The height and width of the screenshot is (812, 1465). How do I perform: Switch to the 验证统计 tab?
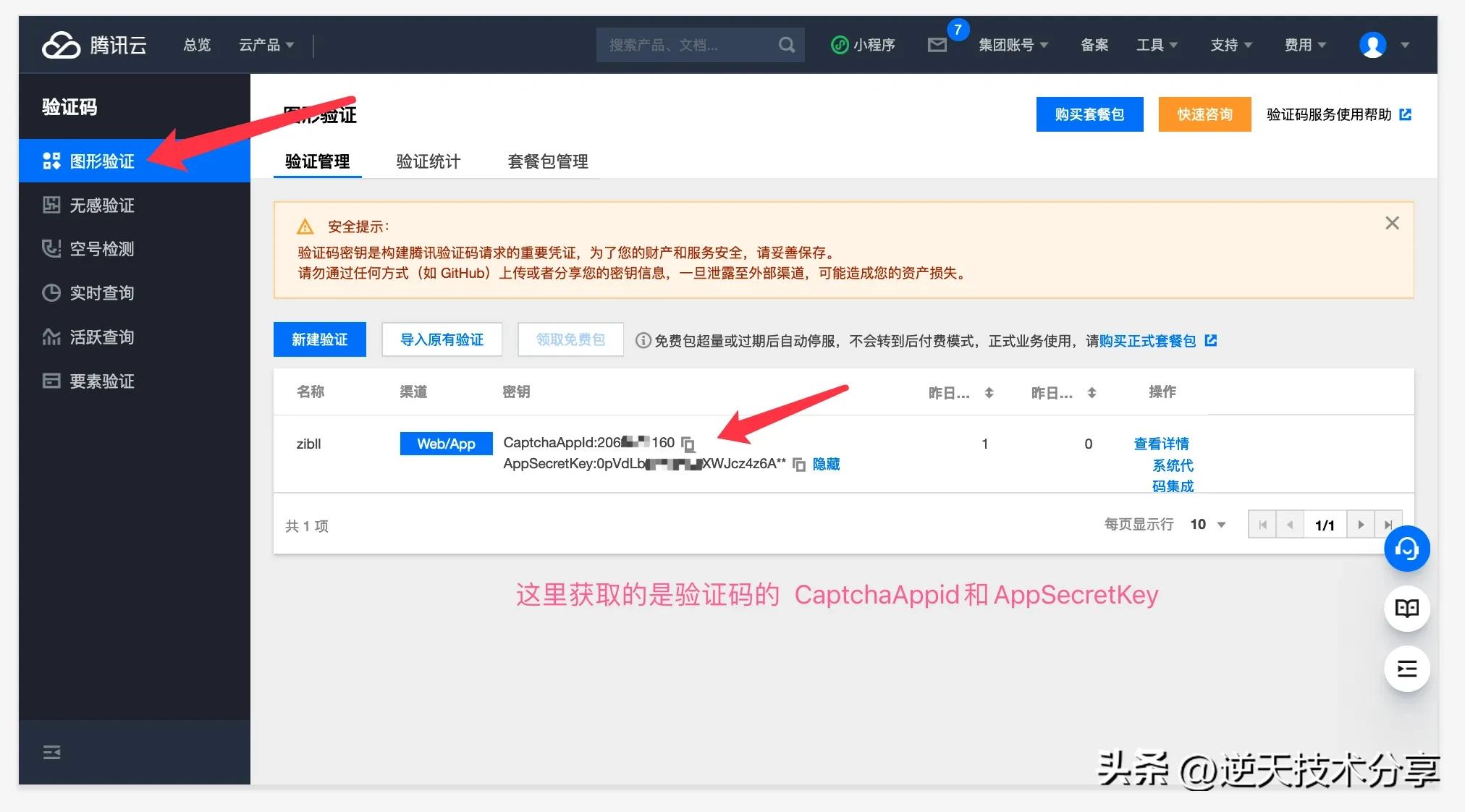click(428, 161)
